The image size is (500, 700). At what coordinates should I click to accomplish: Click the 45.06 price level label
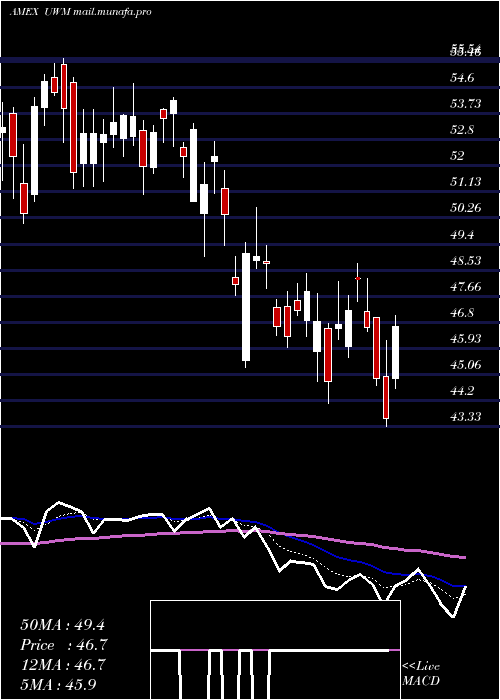click(467, 365)
